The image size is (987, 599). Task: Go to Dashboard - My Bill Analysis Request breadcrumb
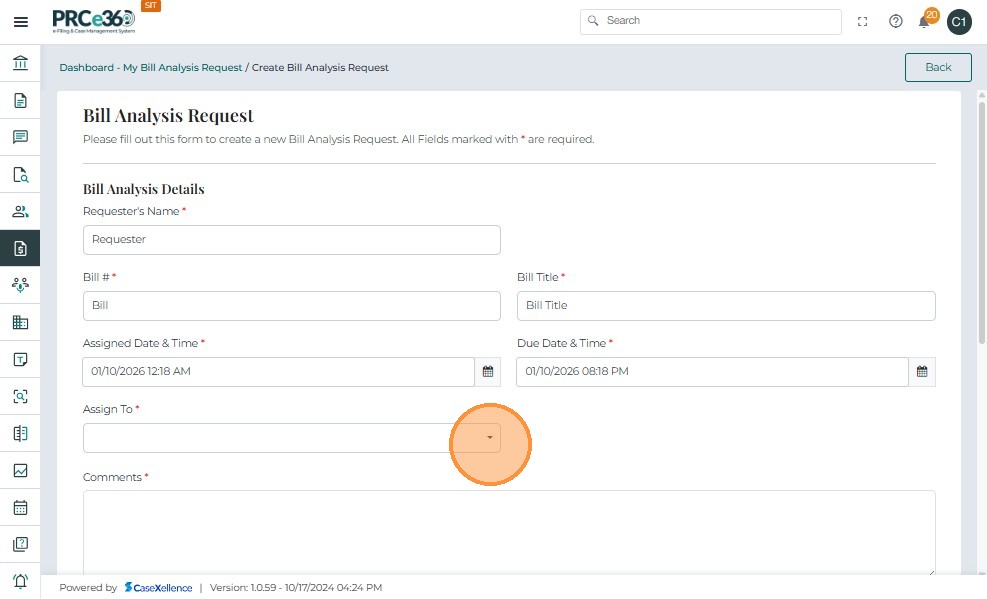[150, 68]
